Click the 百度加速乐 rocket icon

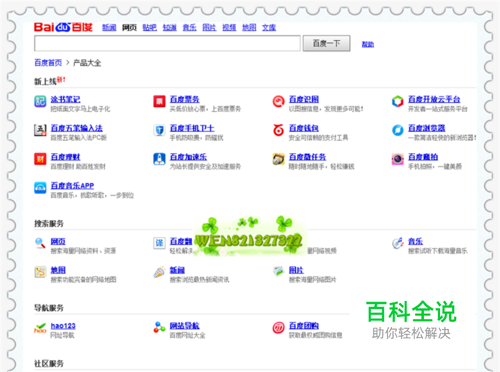[159, 159]
